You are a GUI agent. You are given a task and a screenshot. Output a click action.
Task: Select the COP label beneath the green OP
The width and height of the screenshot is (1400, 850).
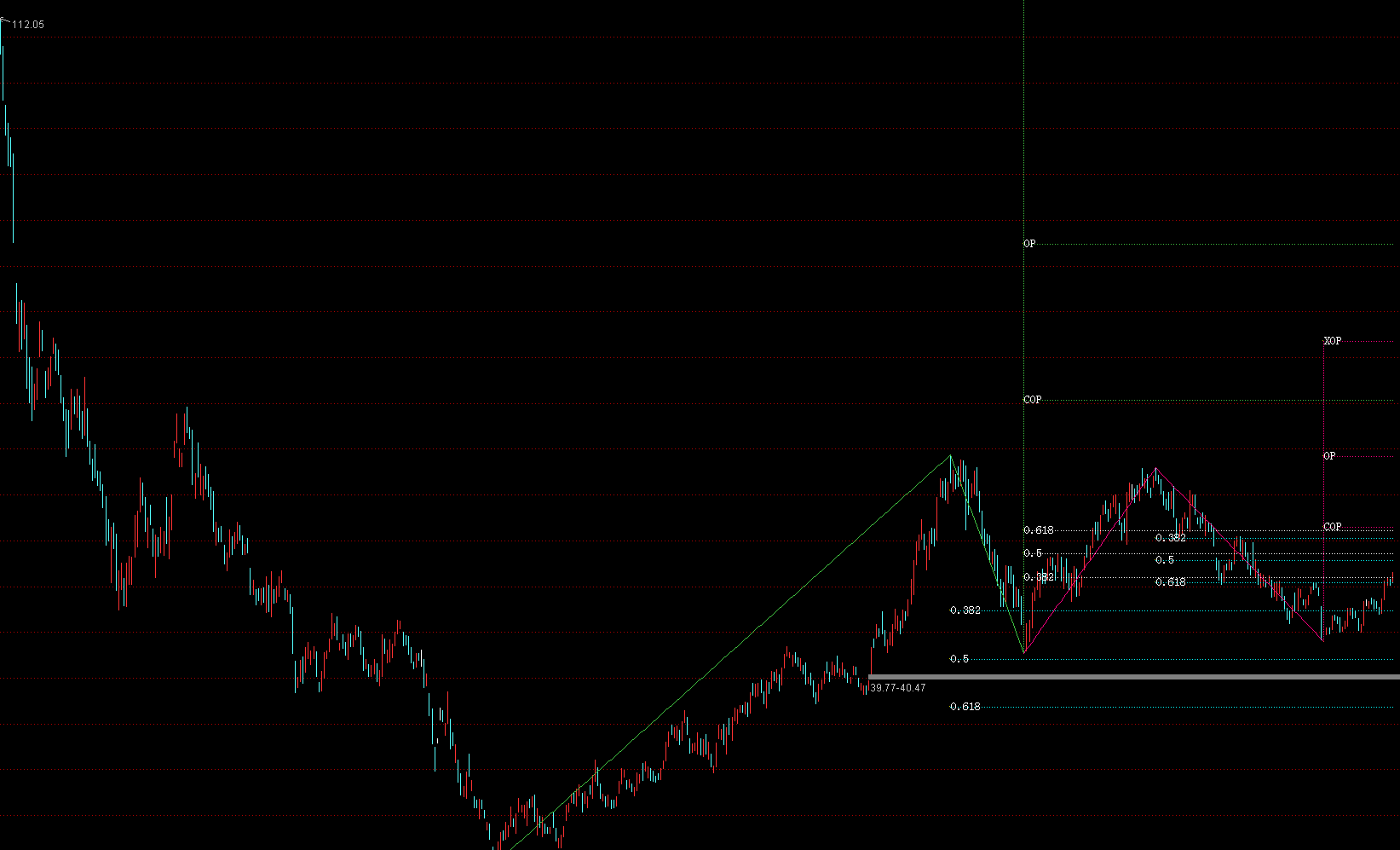[x=1032, y=400]
